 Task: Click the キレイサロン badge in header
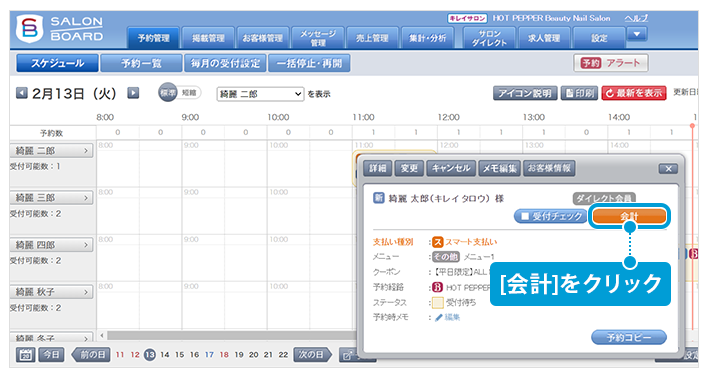click(467, 19)
